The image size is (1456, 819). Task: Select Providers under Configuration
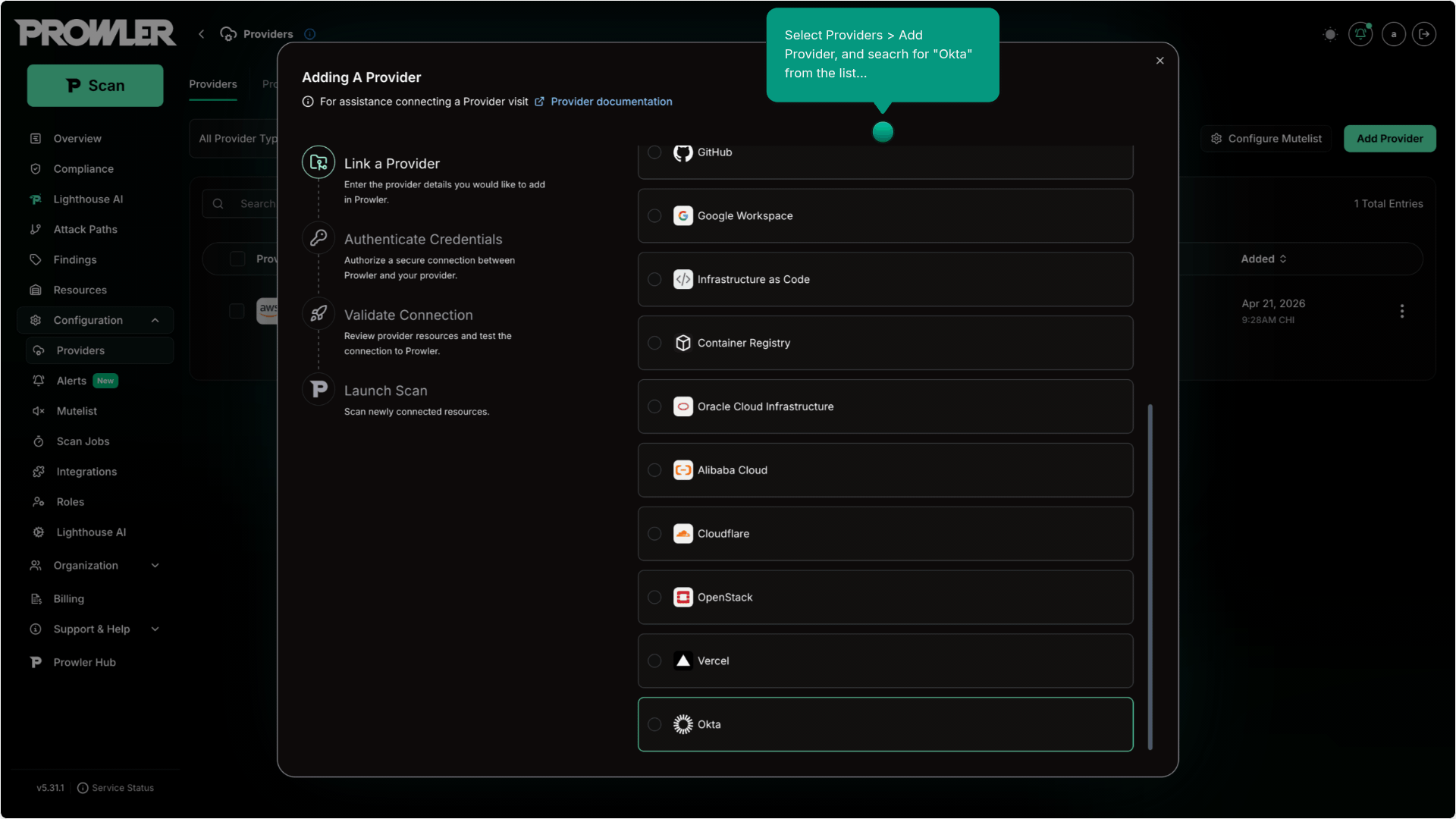pyautogui.click(x=99, y=351)
